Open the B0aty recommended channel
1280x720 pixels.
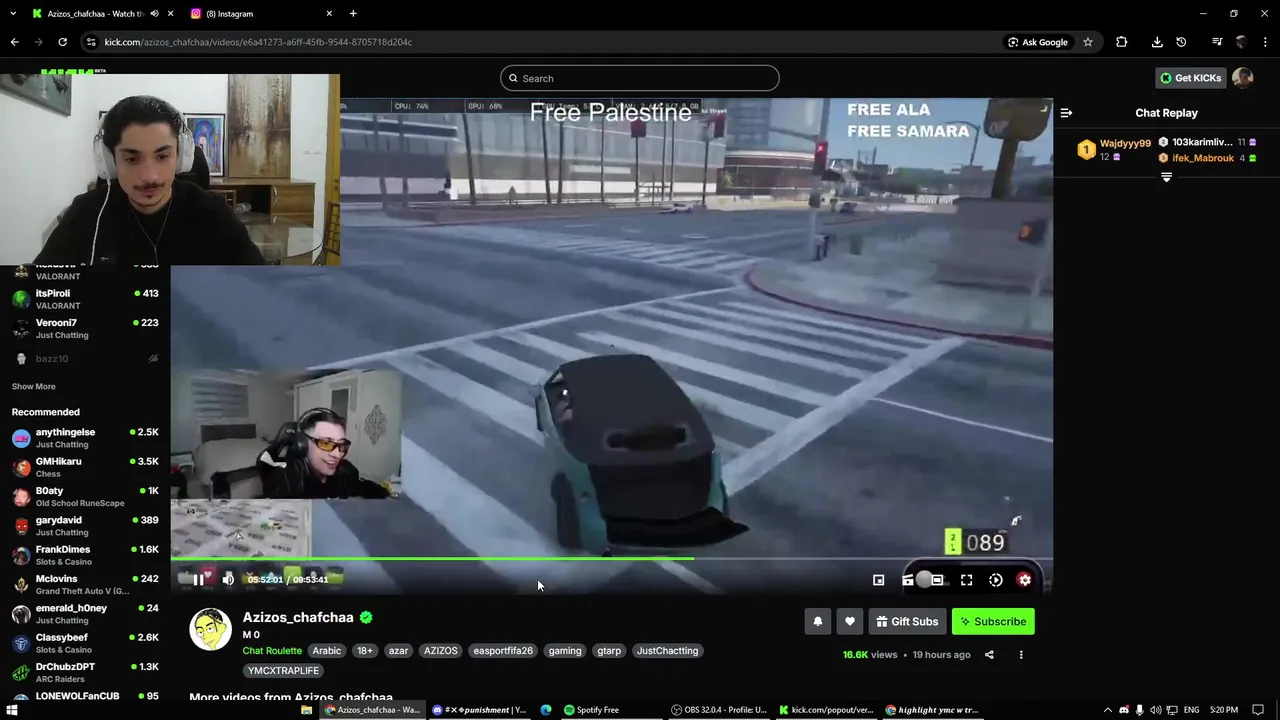pyautogui.click(x=85, y=497)
